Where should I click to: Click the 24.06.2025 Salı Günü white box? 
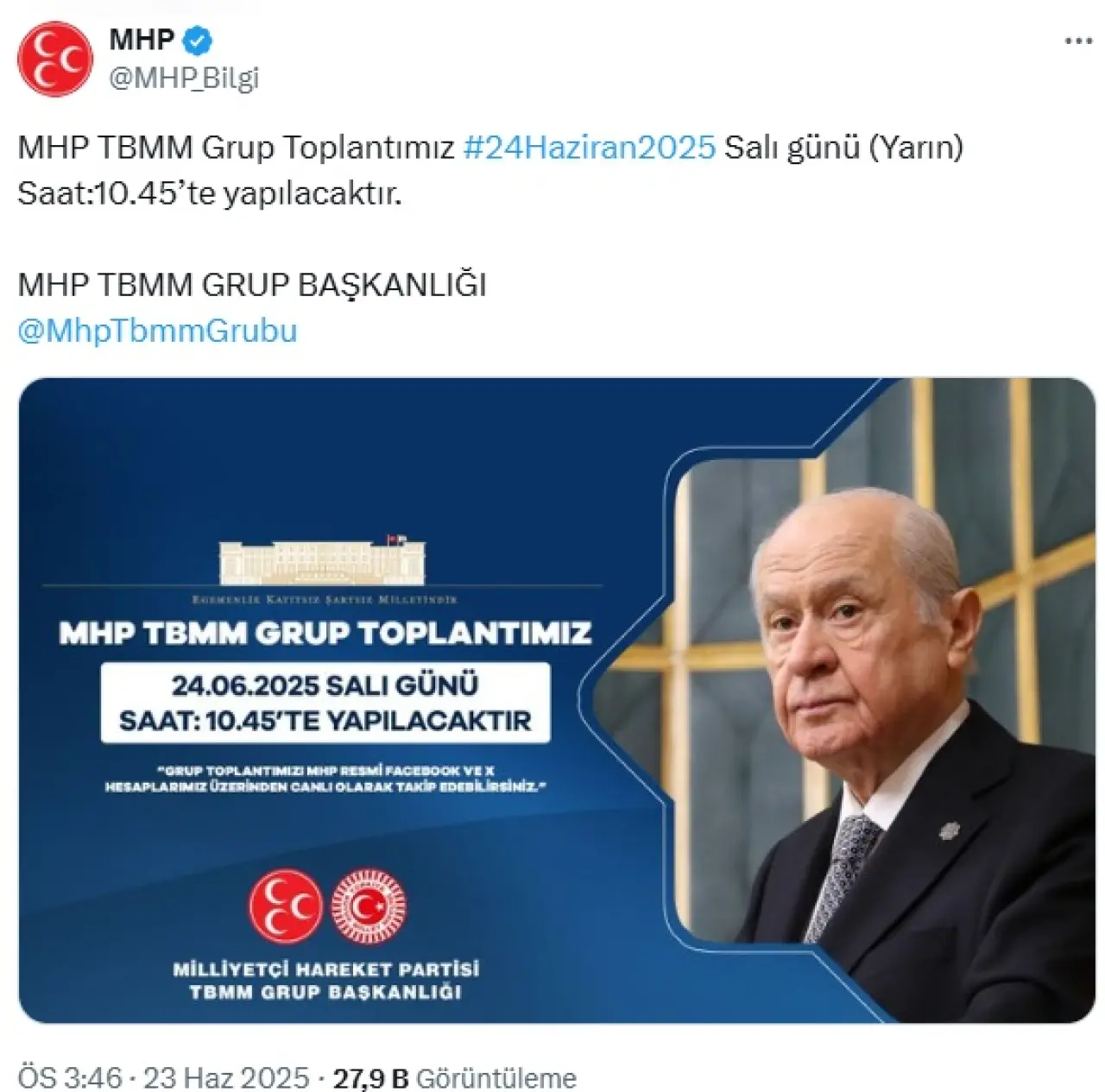[325, 703]
